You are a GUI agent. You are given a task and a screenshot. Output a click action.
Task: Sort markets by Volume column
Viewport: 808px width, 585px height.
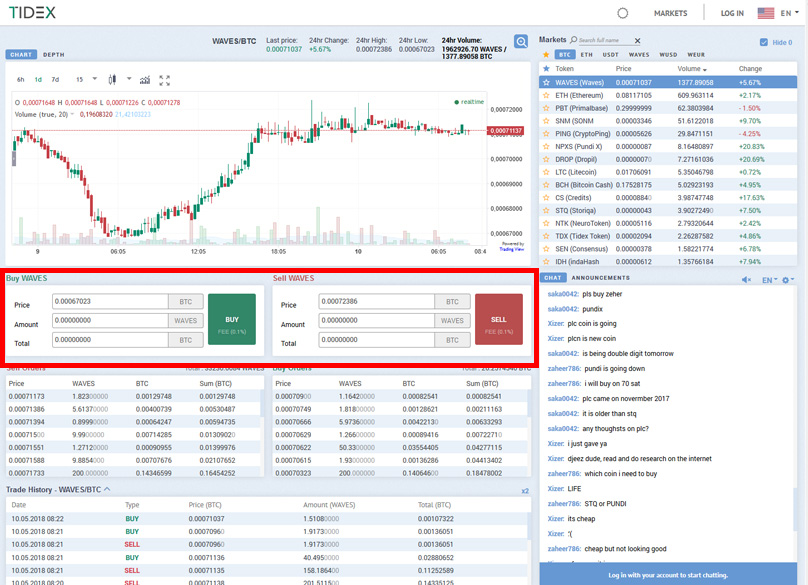coord(692,69)
